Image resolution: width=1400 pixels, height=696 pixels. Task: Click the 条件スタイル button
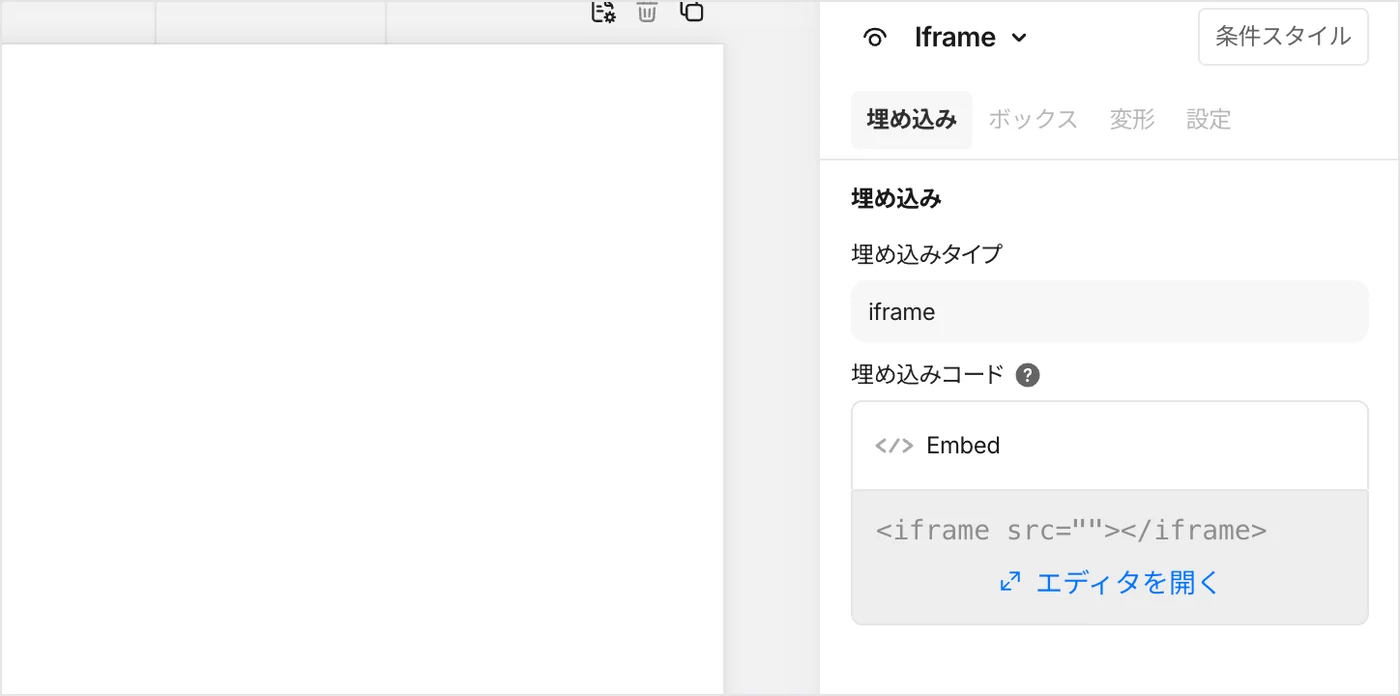(x=1283, y=37)
